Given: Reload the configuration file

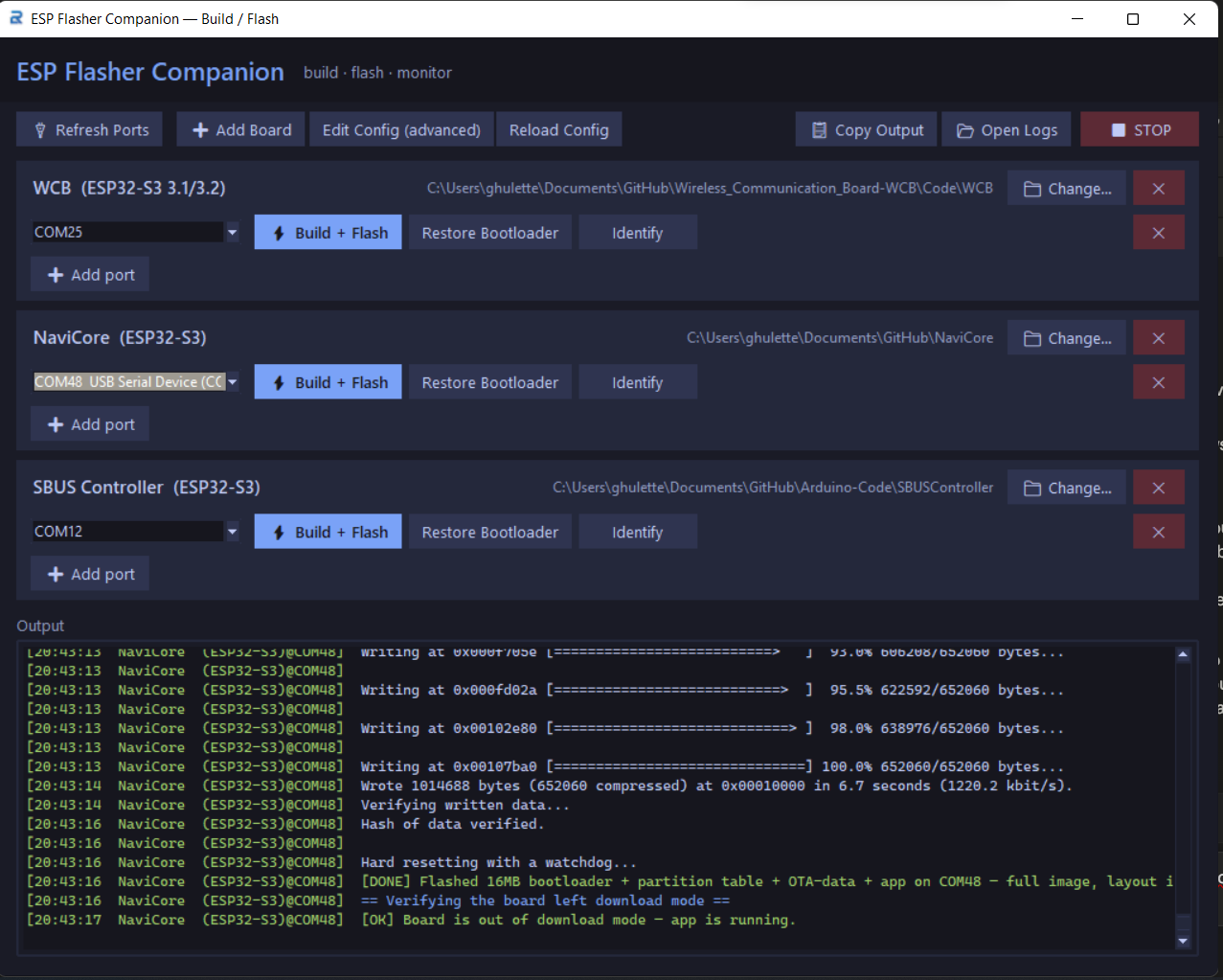Looking at the screenshot, I should [x=558, y=129].
